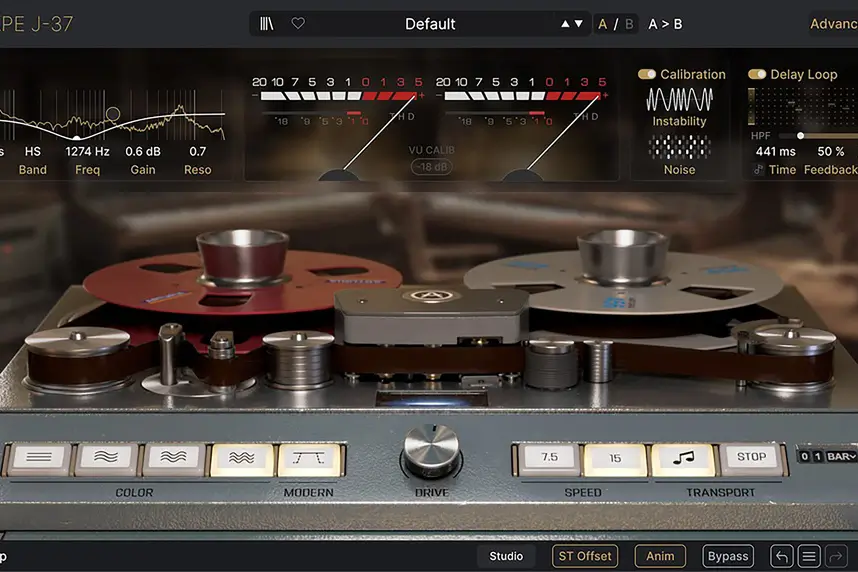Select the fourth lit wavy Color button
The width and height of the screenshot is (858, 572).
pyautogui.click(x=241, y=458)
